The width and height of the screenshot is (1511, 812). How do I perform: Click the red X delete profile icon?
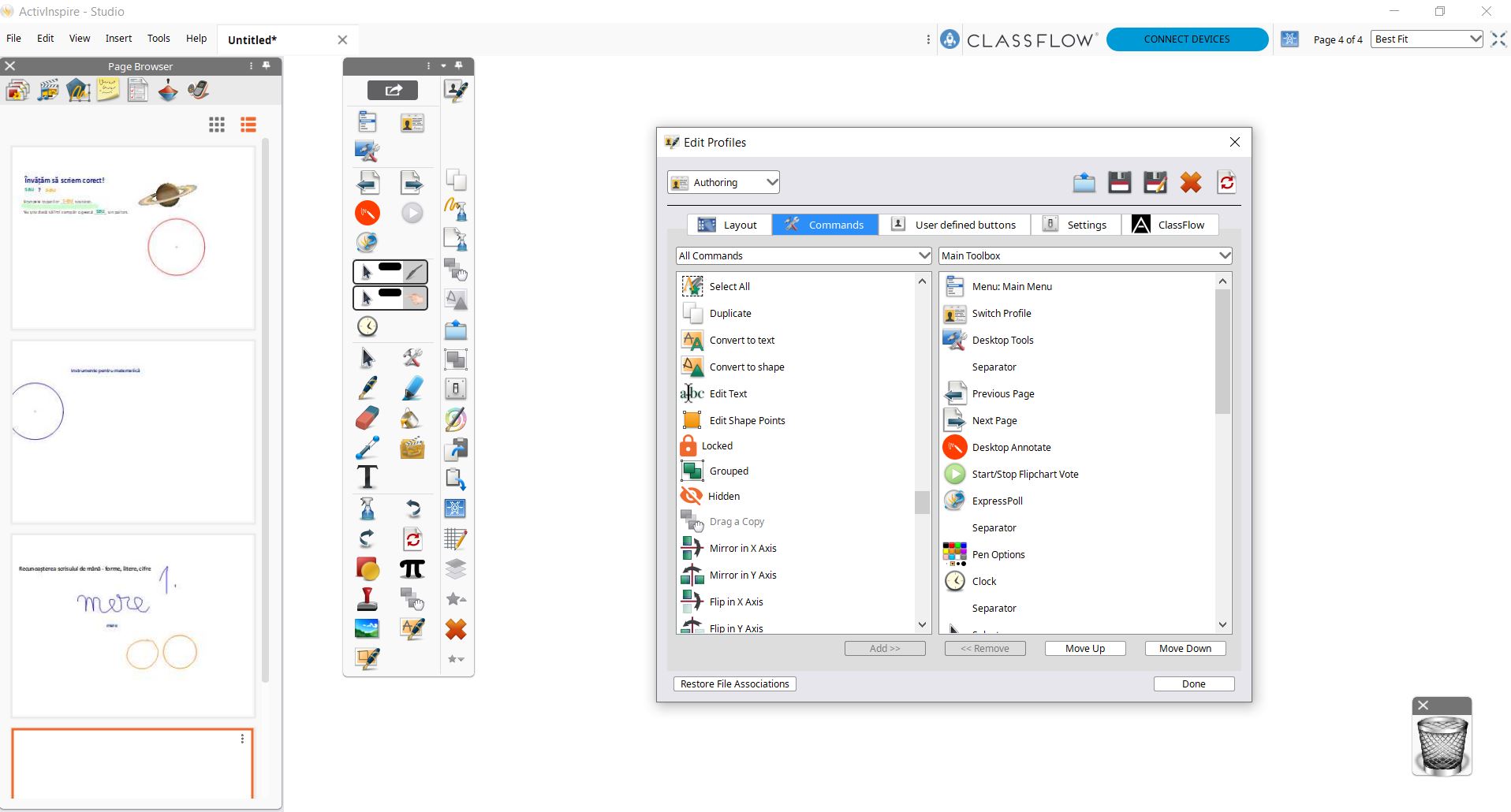click(x=1190, y=183)
